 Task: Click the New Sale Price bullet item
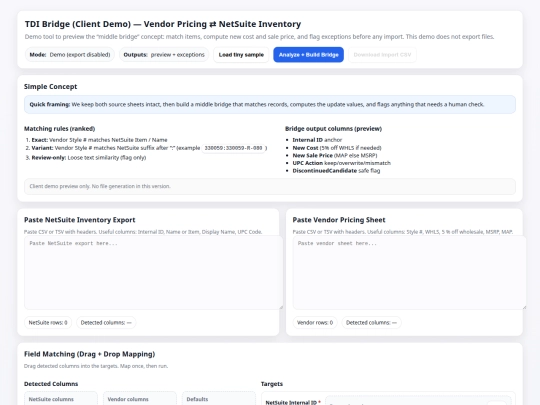(335, 155)
